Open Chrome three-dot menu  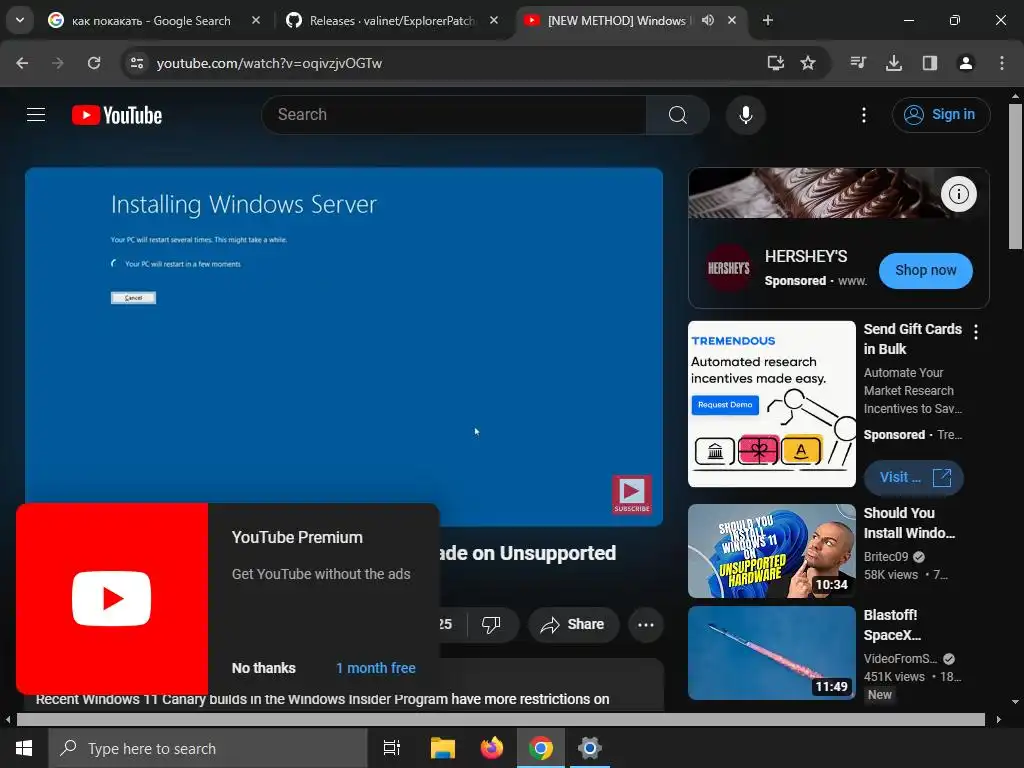(1002, 63)
